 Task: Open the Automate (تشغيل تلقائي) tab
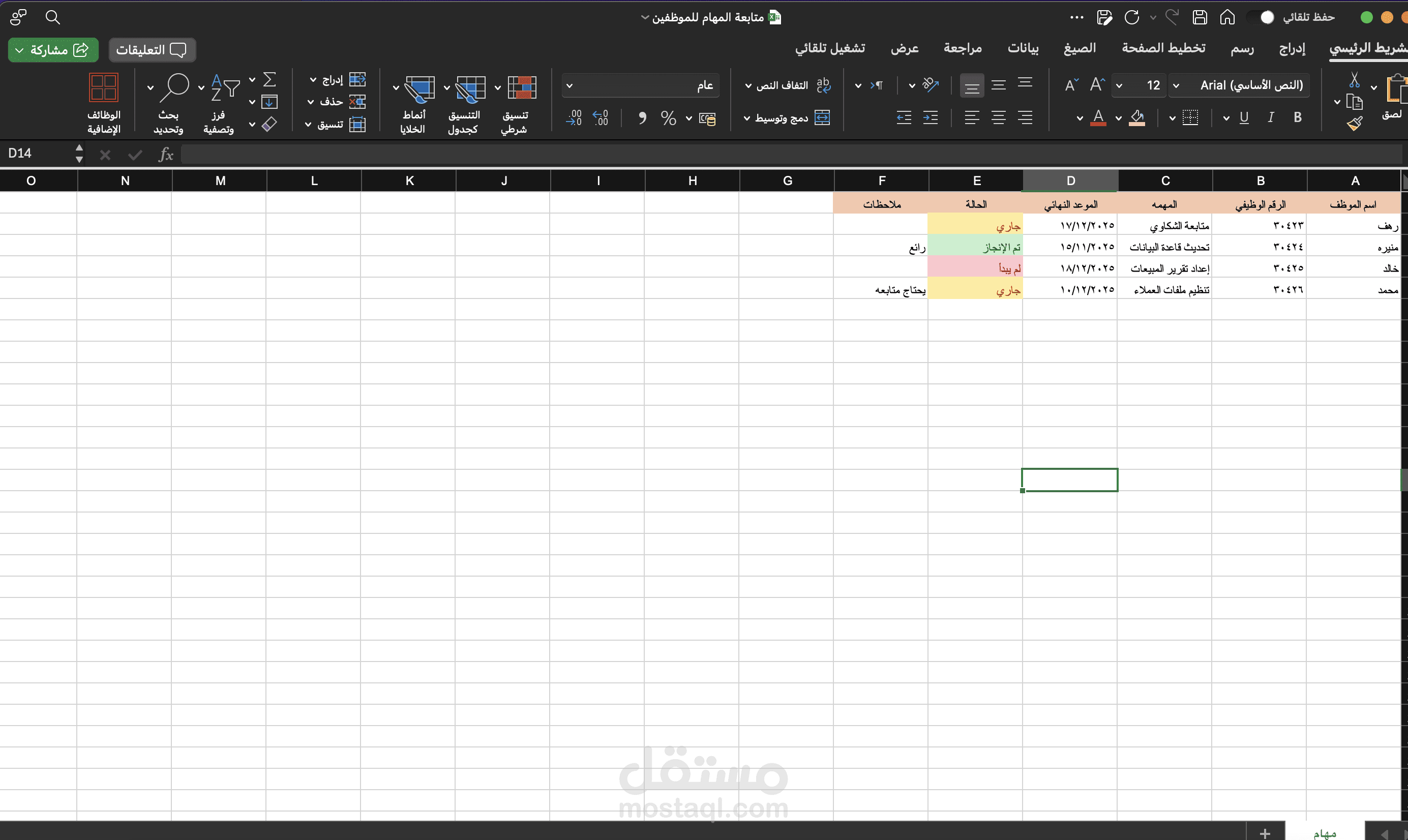(x=830, y=48)
